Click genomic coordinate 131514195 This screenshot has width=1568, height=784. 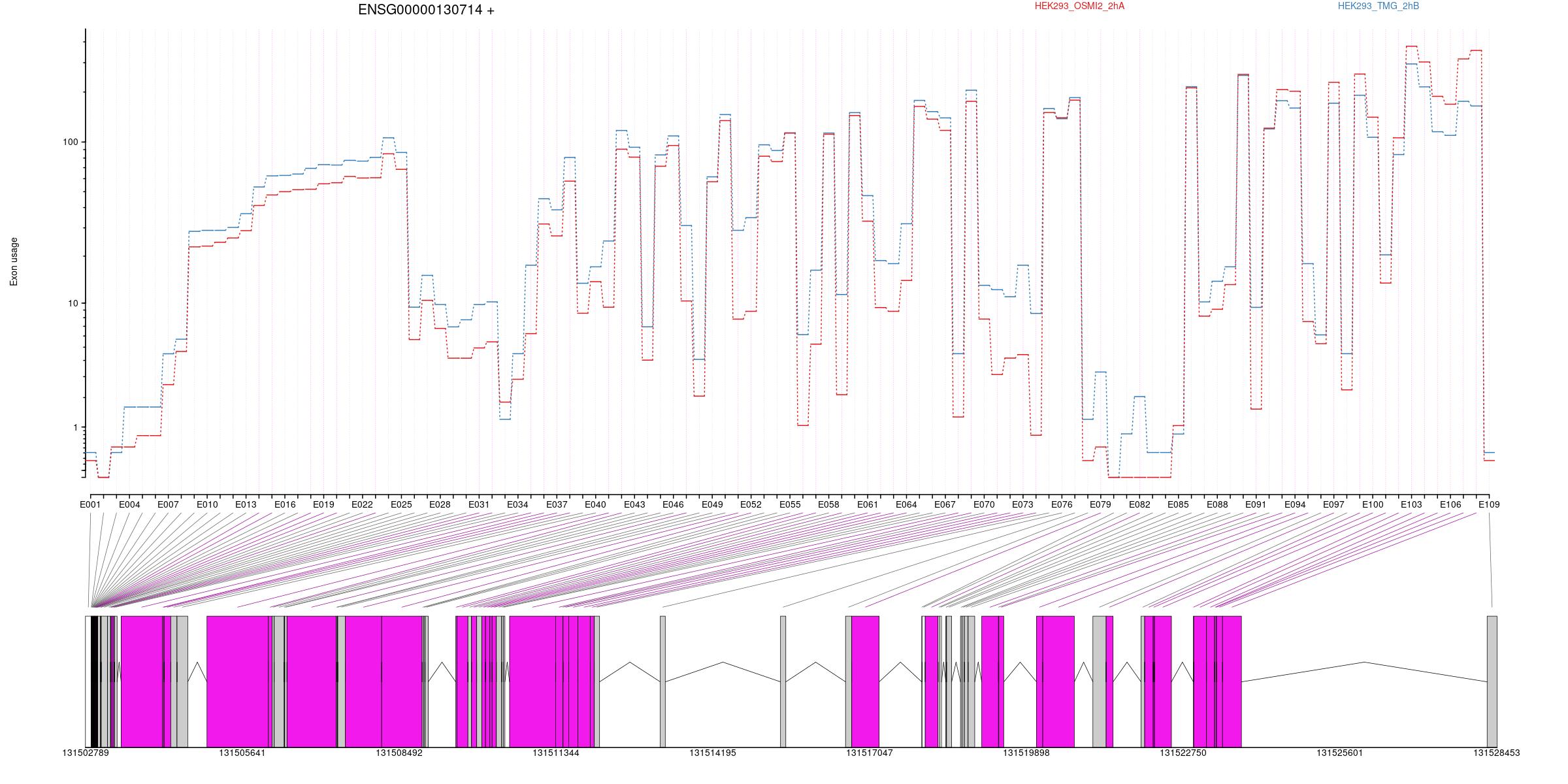pyautogui.click(x=713, y=753)
